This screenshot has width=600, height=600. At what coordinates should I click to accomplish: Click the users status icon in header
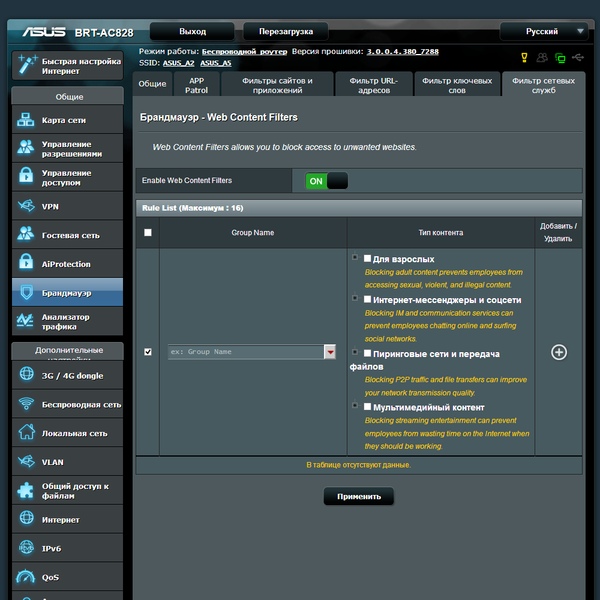(542, 58)
